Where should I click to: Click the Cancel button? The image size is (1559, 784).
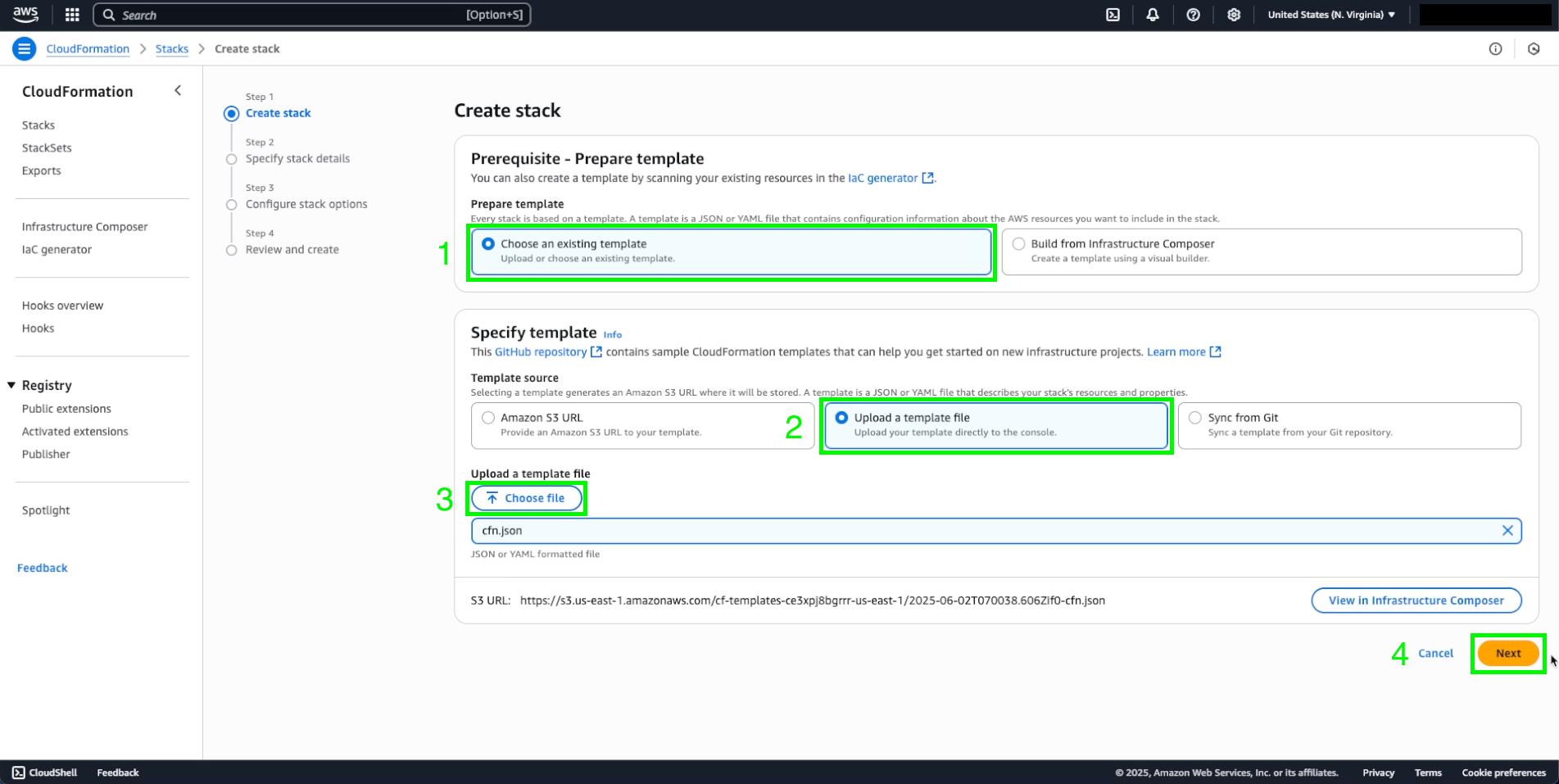[1435, 653]
